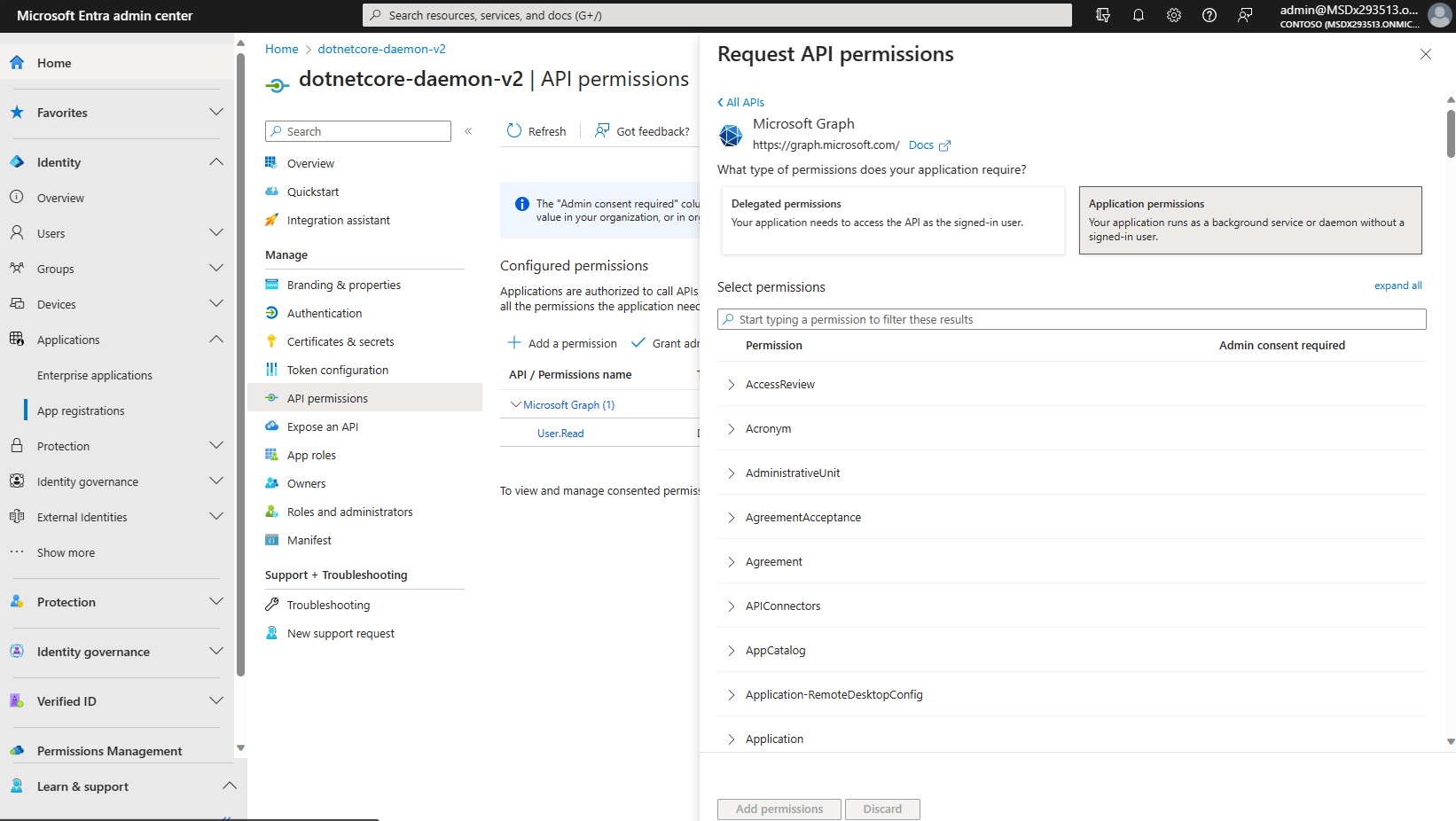Image resolution: width=1456 pixels, height=821 pixels.
Task: Click the expand all link
Action: (x=1398, y=285)
